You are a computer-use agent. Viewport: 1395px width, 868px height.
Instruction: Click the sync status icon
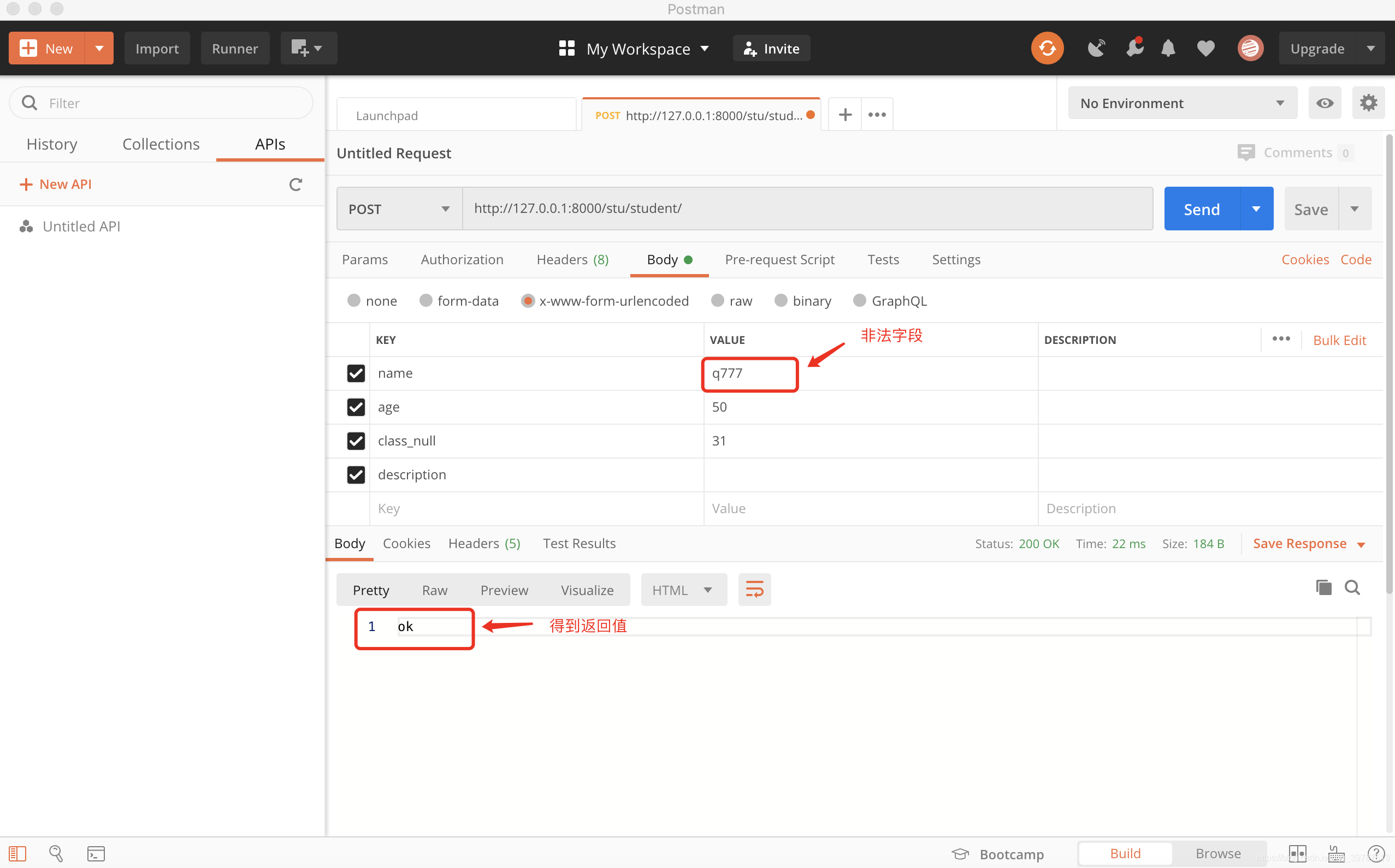click(1047, 48)
